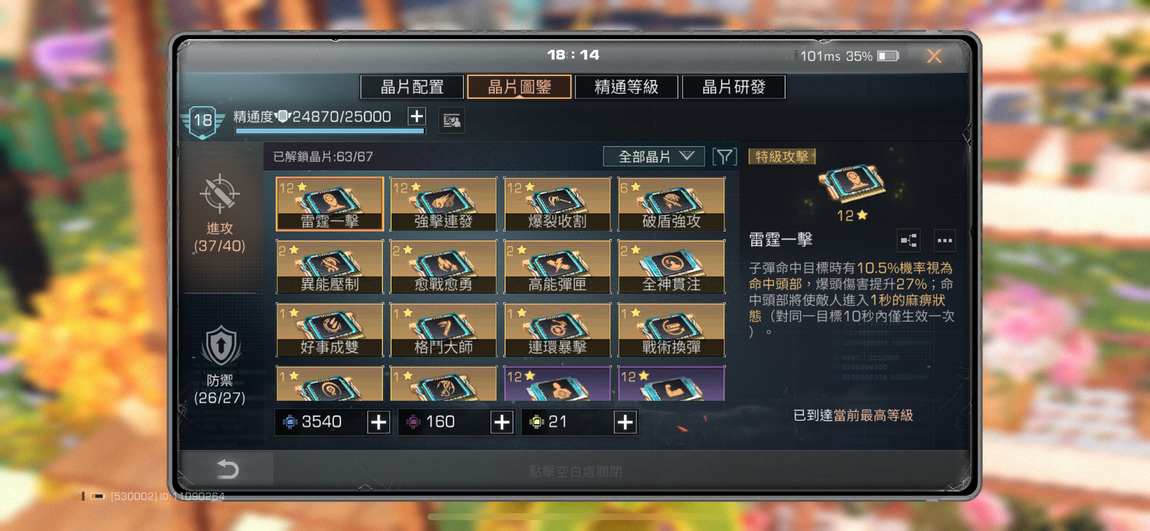This screenshot has height=531, width=1150.
Task: Open the filter funnel icon
Action: point(724,156)
